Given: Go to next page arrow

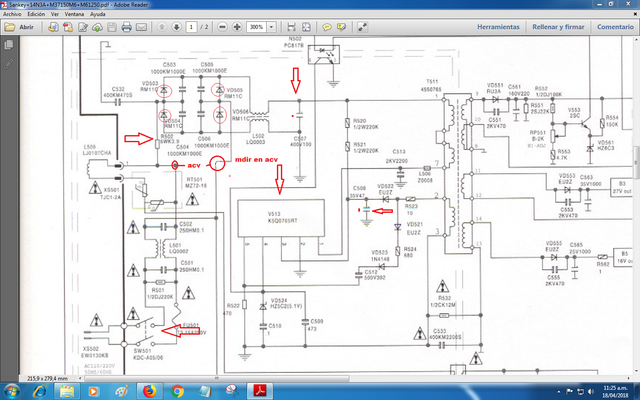Looking at the screenshot, I should [176, 27].
